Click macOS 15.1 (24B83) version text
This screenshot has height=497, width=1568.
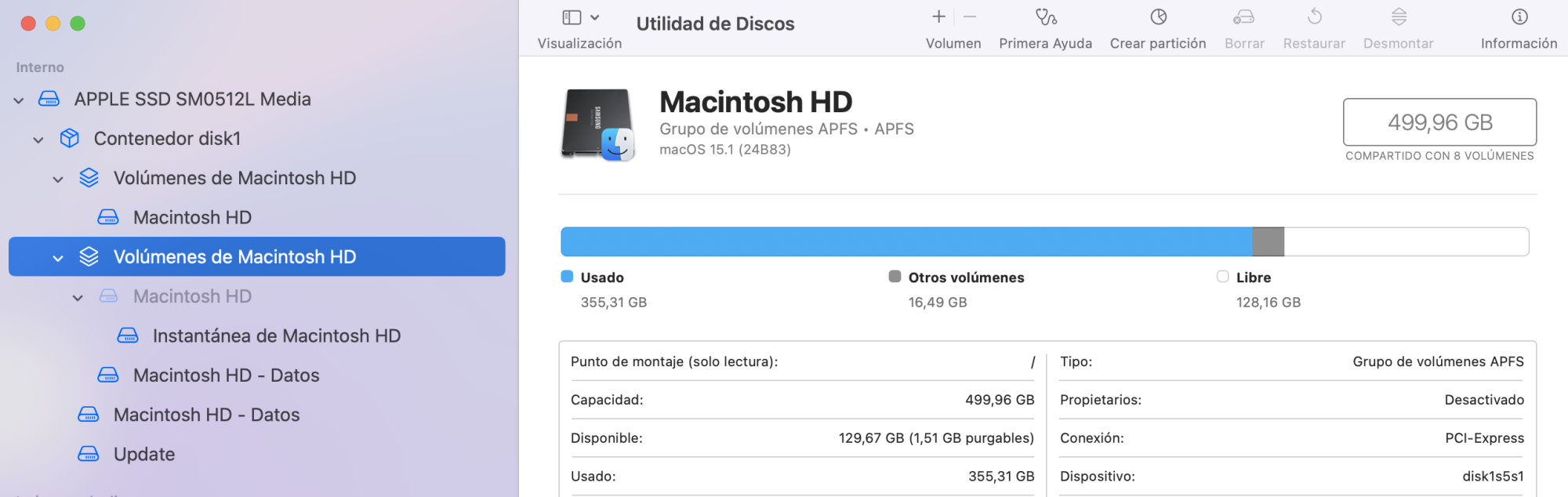click(x=725, y=150)
